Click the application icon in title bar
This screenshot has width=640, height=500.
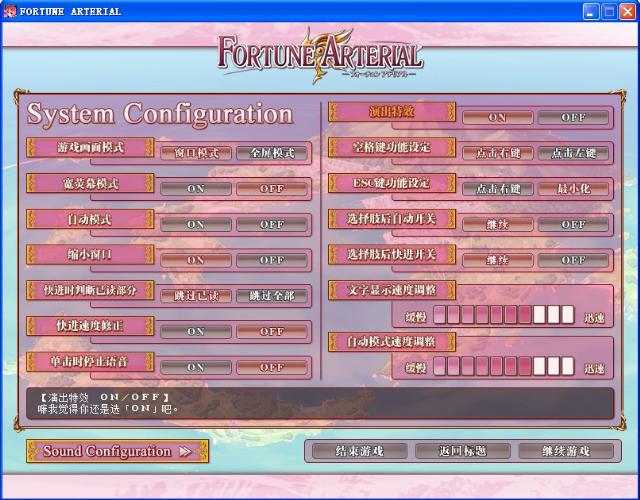[9, 11]
